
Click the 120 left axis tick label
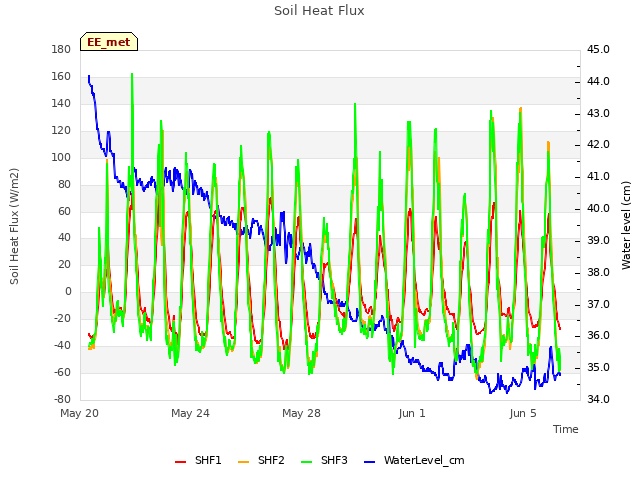[x=61, y=130]
